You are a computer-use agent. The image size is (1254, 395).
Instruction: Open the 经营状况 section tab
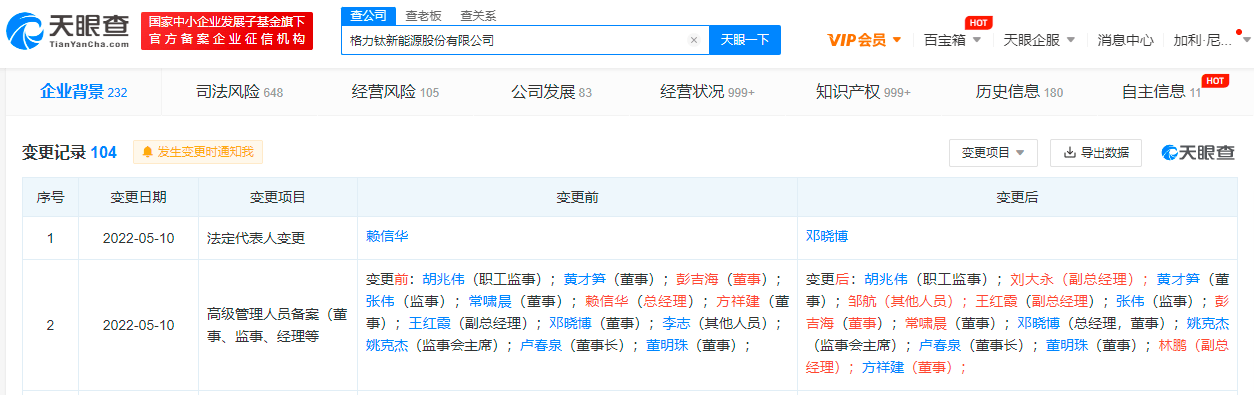[x=707, y=92]
